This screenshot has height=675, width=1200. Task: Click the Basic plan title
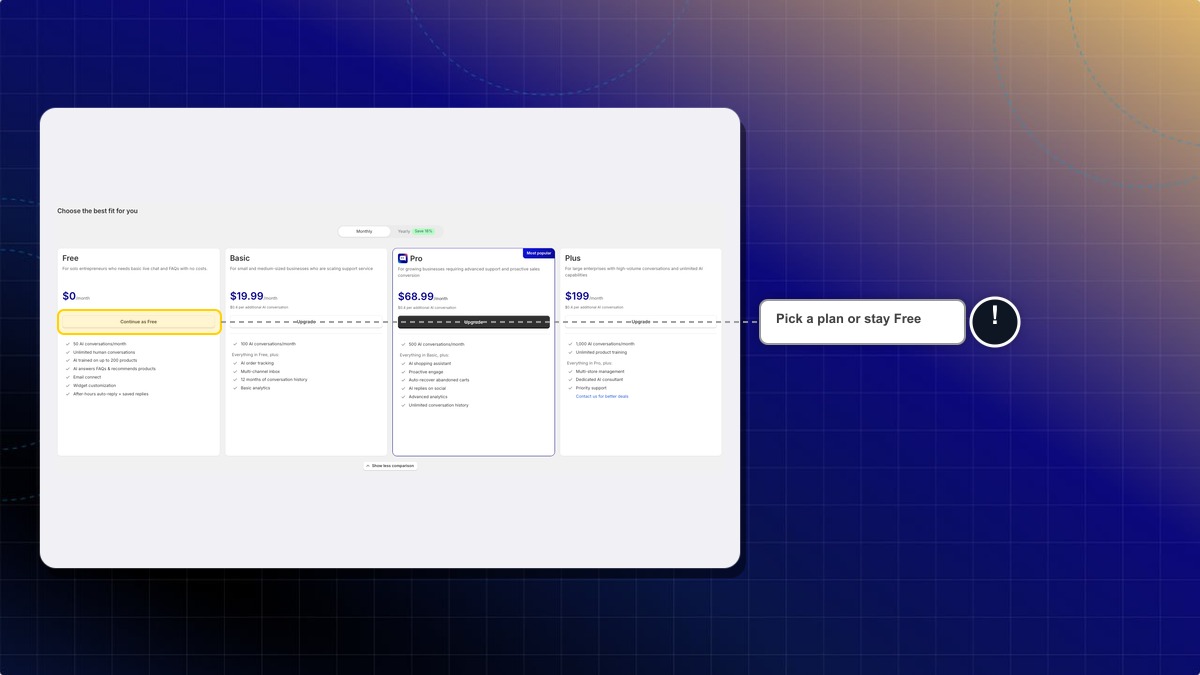pyautogui.click(x=240, y=258)
